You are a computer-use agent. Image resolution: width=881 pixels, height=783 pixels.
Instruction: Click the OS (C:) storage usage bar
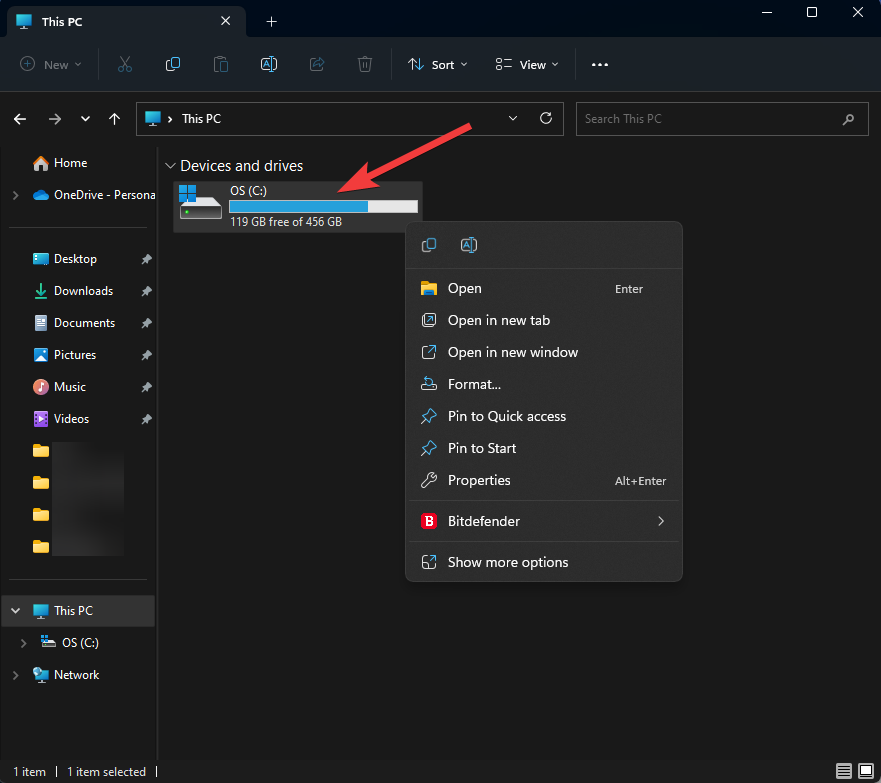tap(323, 206)
